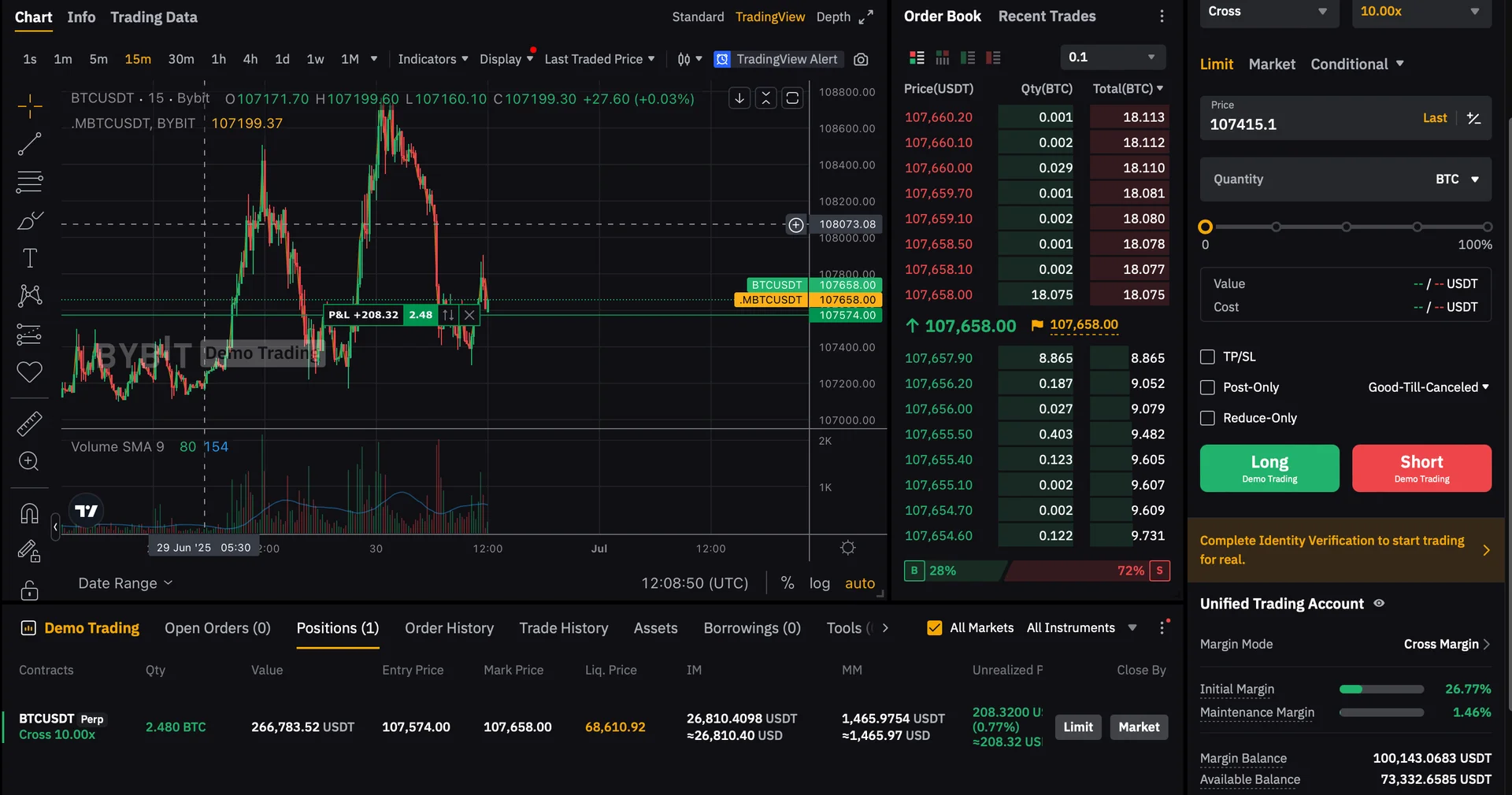Select the crosshair cursor tool
This screenshot has width=1512, height=795.
(29, 106)
